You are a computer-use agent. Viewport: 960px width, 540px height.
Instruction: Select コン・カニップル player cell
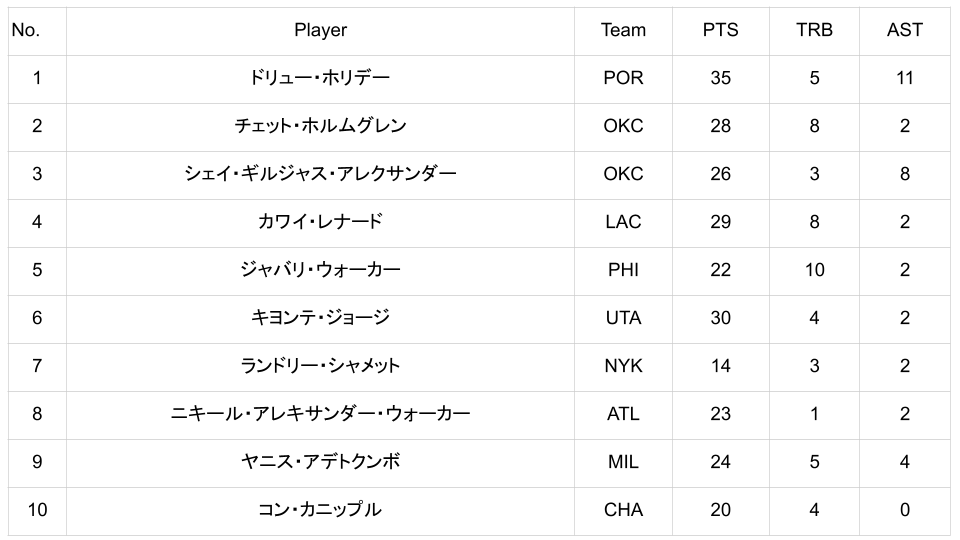[320, 510]
